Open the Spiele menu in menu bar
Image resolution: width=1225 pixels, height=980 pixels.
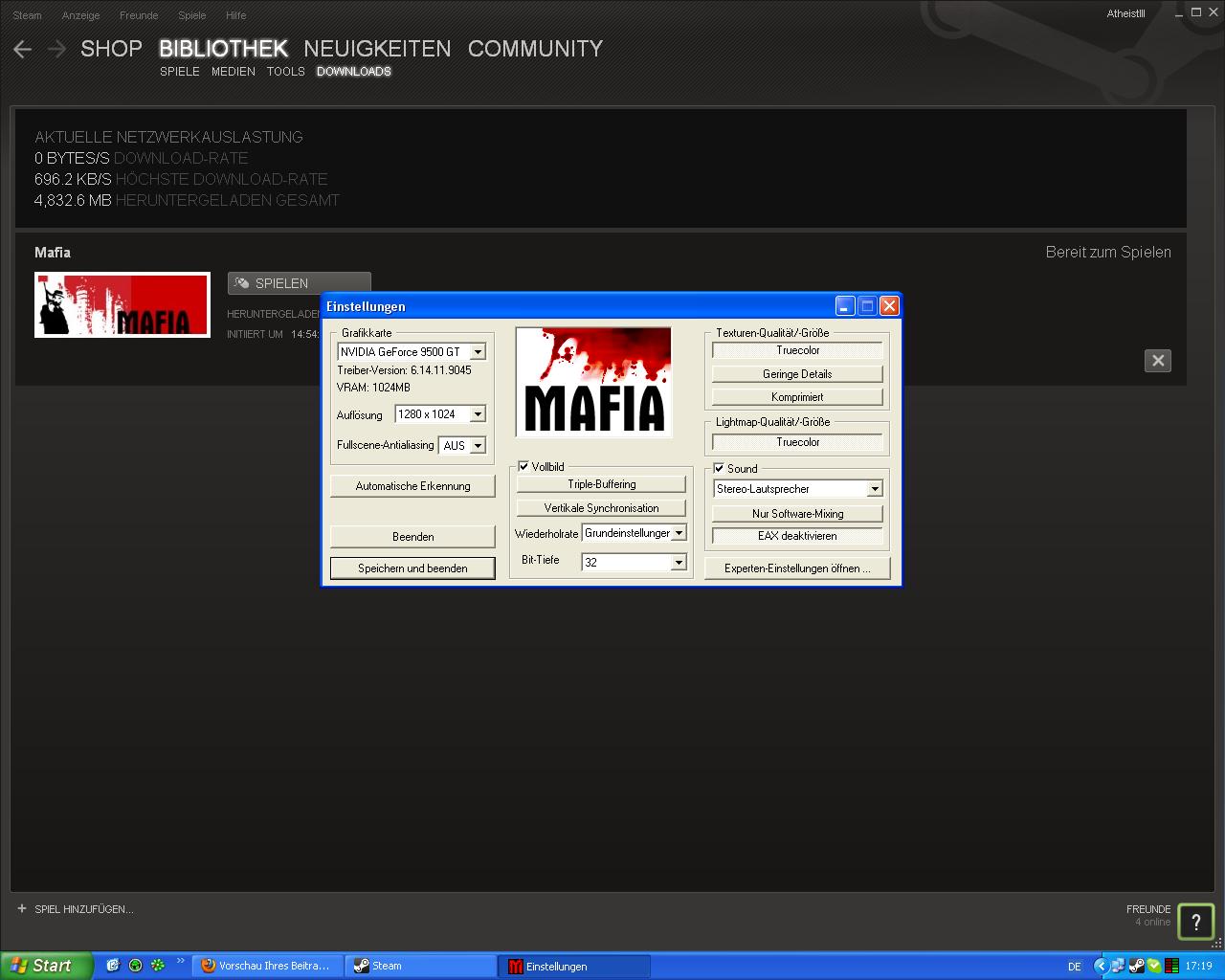(x=192, y=15)
